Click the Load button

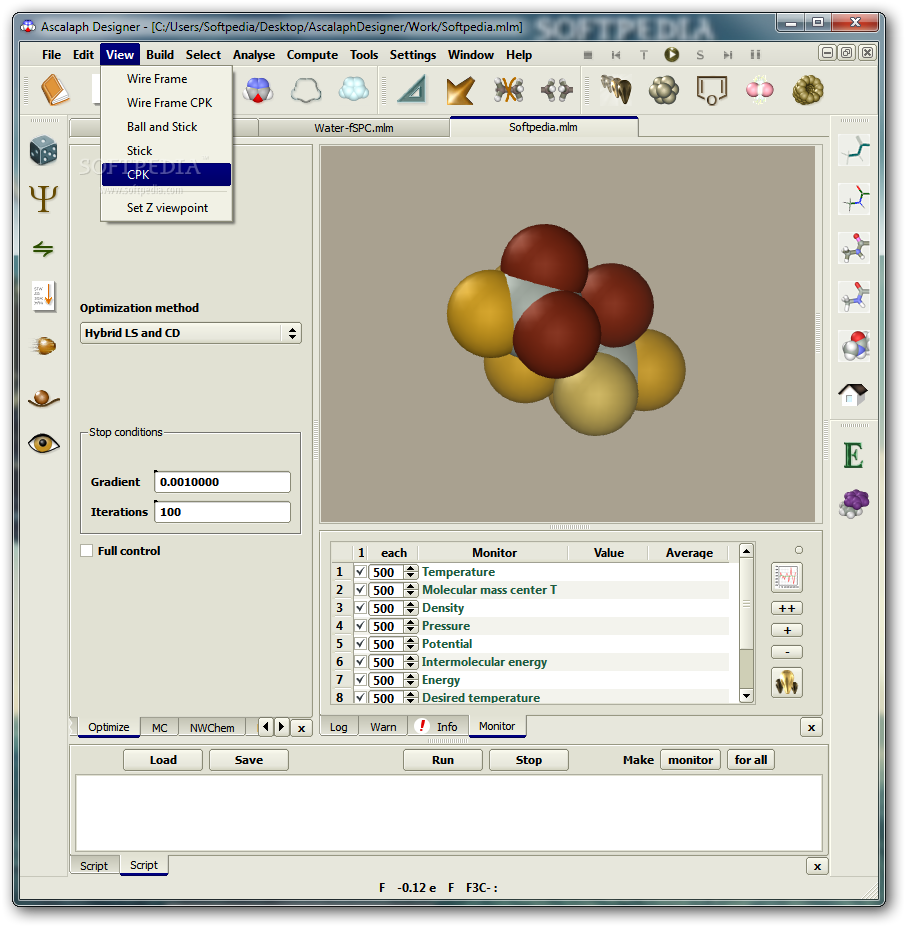point(163,760)
